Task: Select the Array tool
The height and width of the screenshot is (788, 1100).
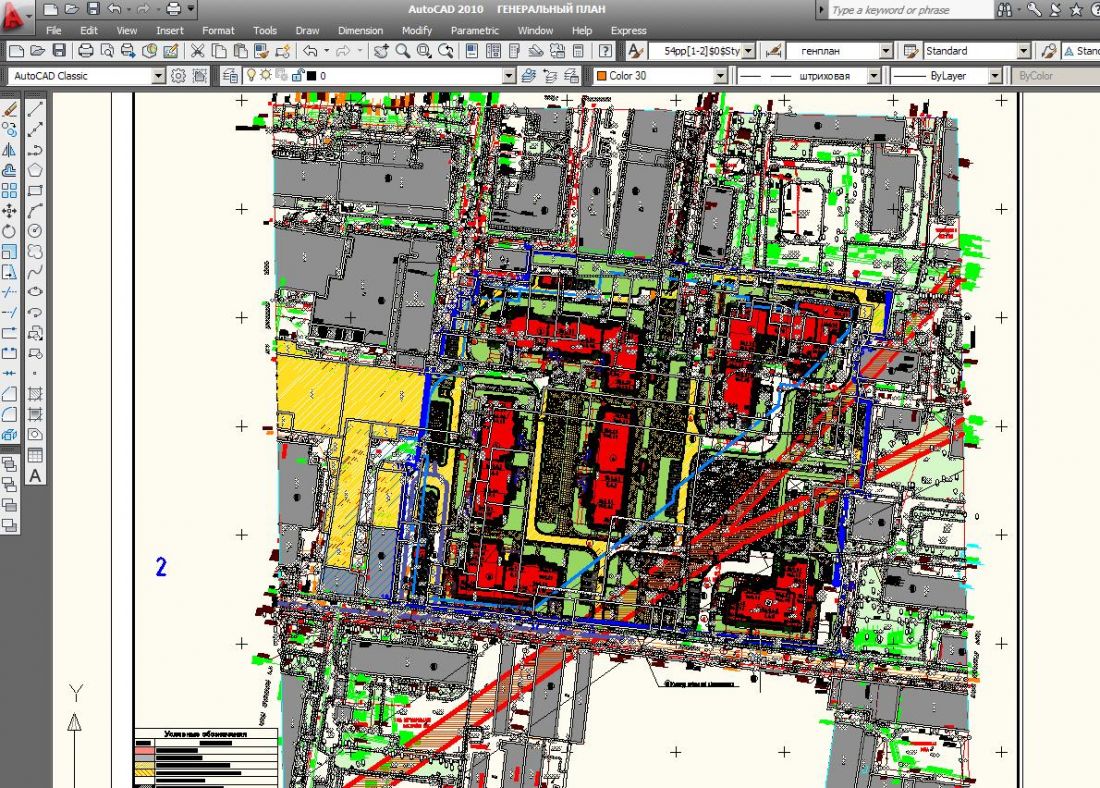Action: coord(10,190)
